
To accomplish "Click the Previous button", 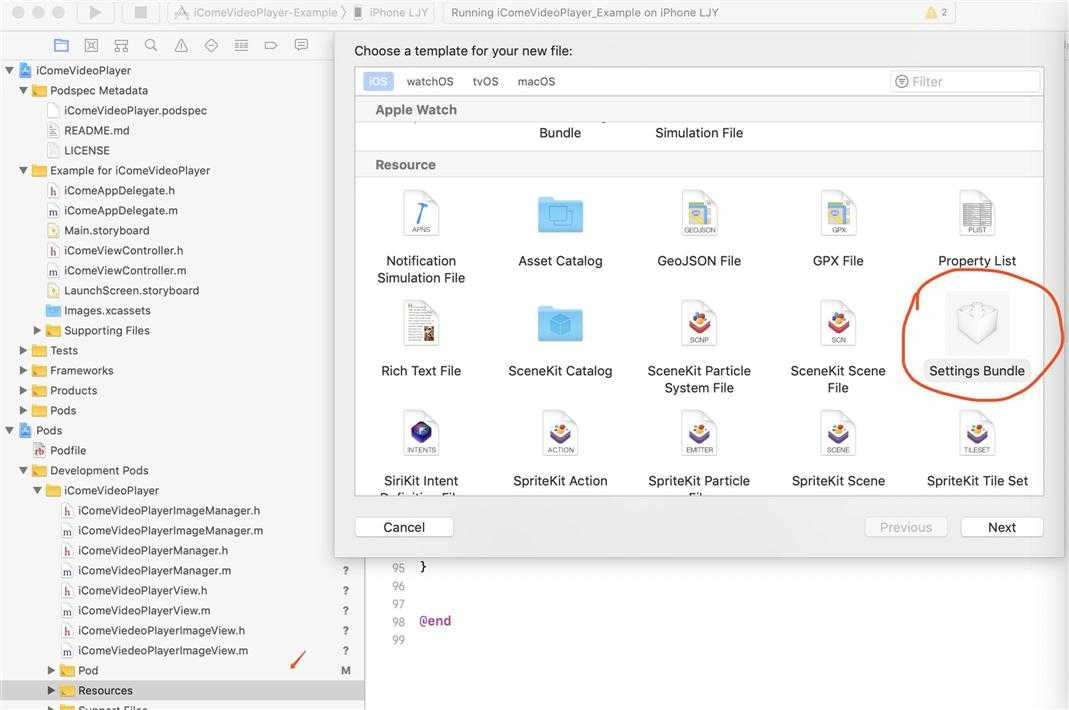I will pos(906,527).
